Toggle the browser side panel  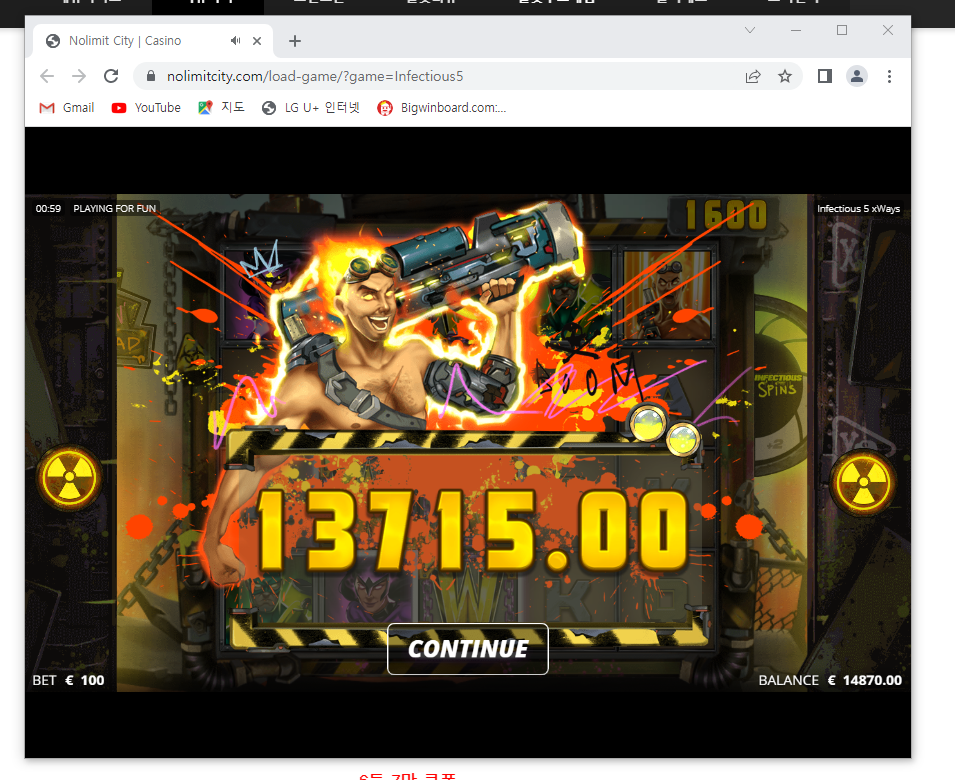825,76
